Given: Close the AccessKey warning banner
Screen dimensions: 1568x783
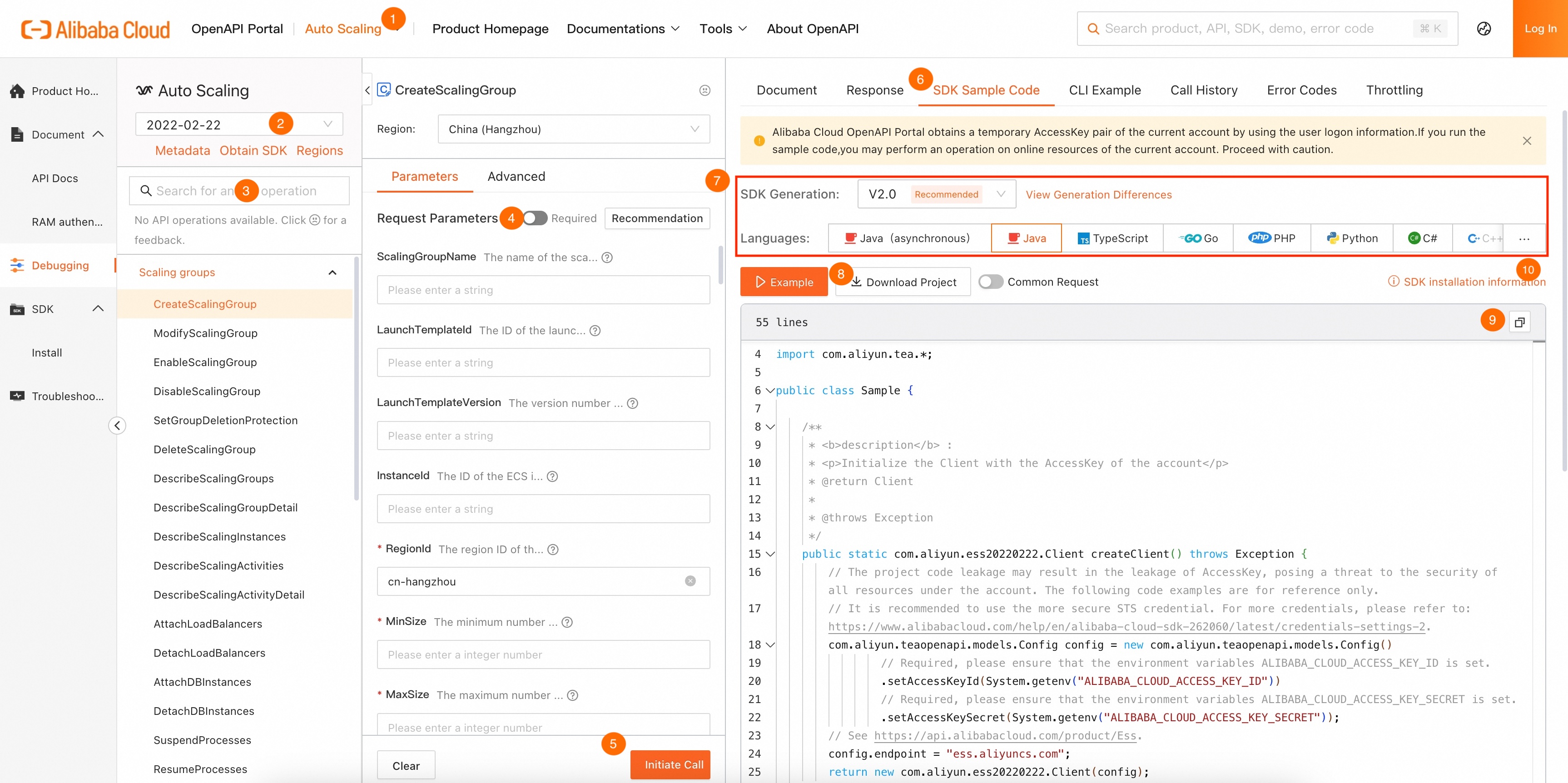Looking at the screenshot, I should click(1527, 140).
